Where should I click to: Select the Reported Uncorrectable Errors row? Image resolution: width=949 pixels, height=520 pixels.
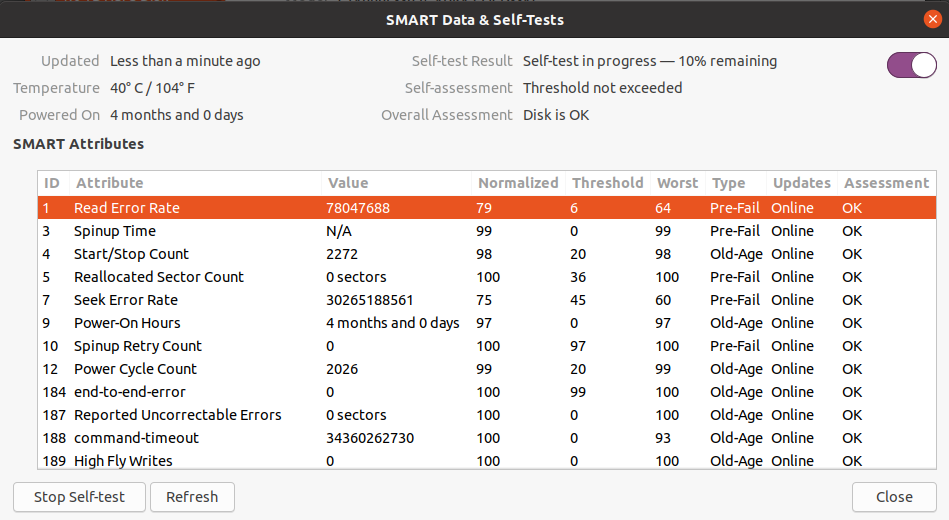click(x=487, y=415)
